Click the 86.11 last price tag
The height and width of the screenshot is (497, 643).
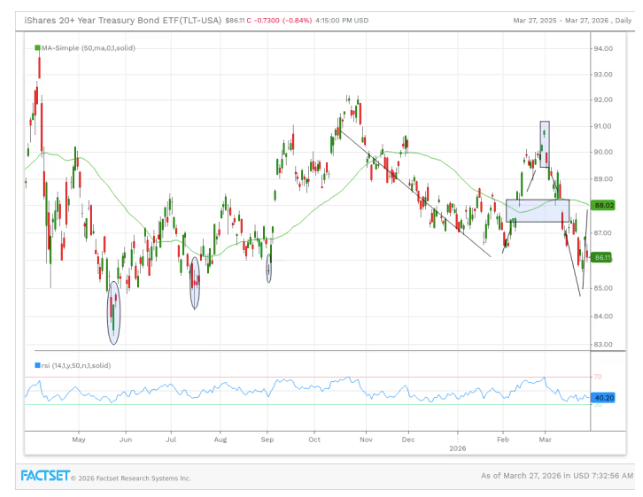[602, 258]
